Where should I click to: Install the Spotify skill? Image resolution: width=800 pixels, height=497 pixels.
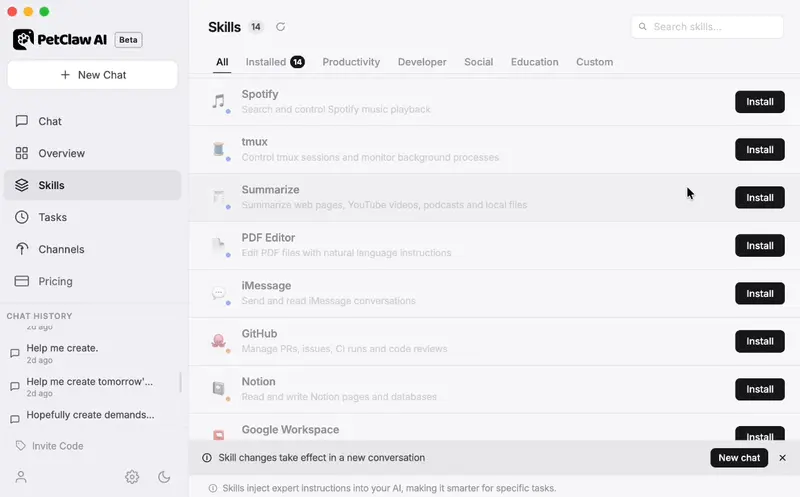click(760, 102)
